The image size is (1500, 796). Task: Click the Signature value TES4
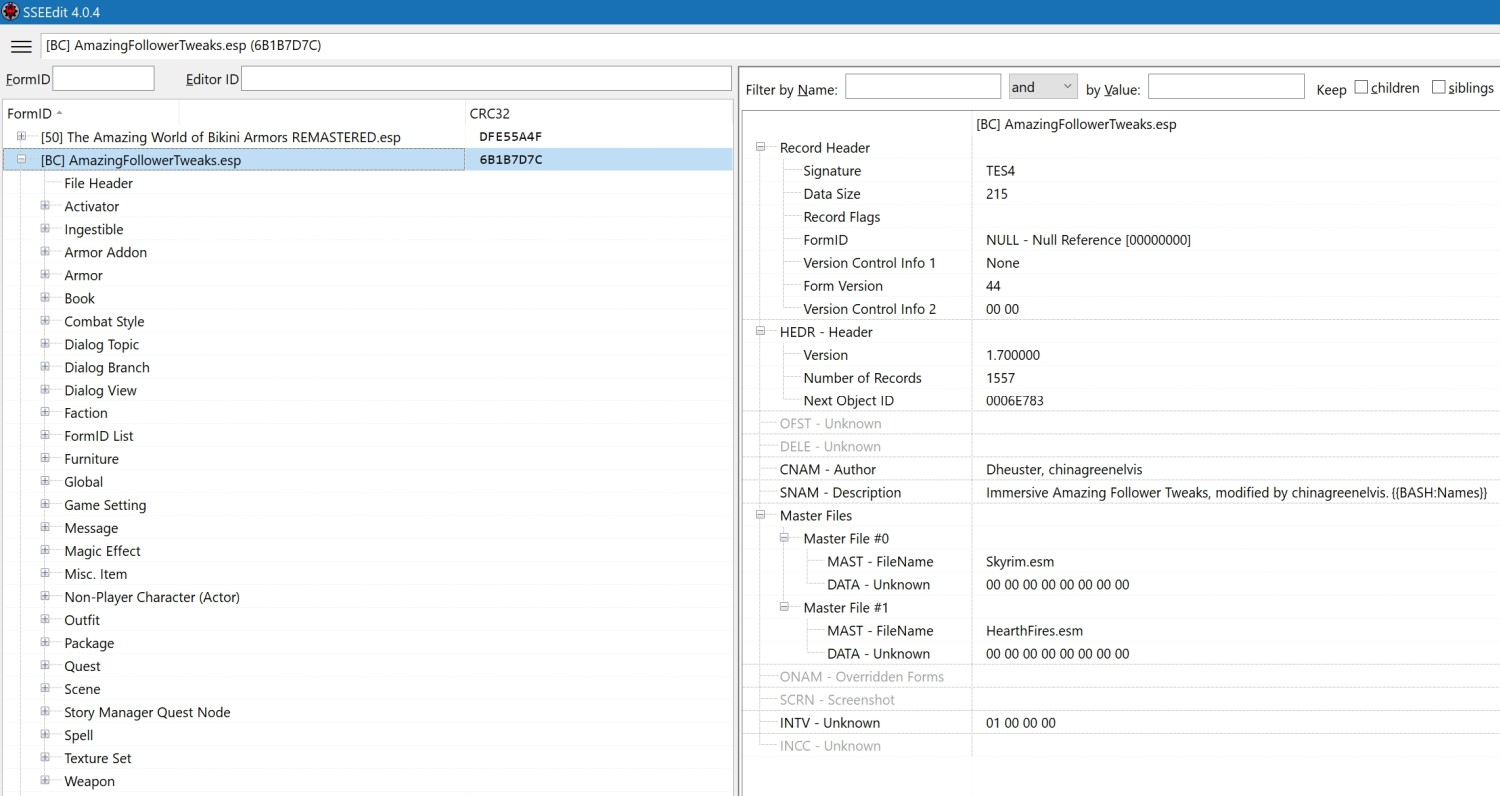(1000, 171)
